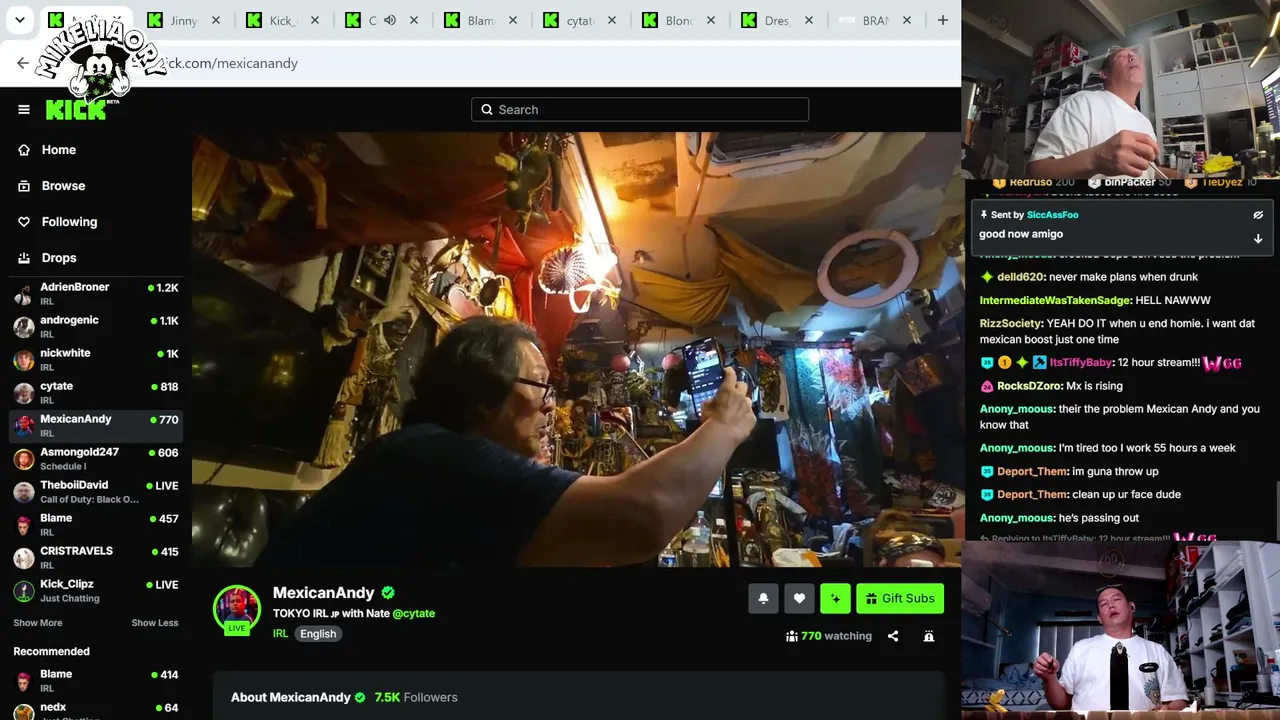
Task: Close the Blam browser tab
Action: point(512,20)
